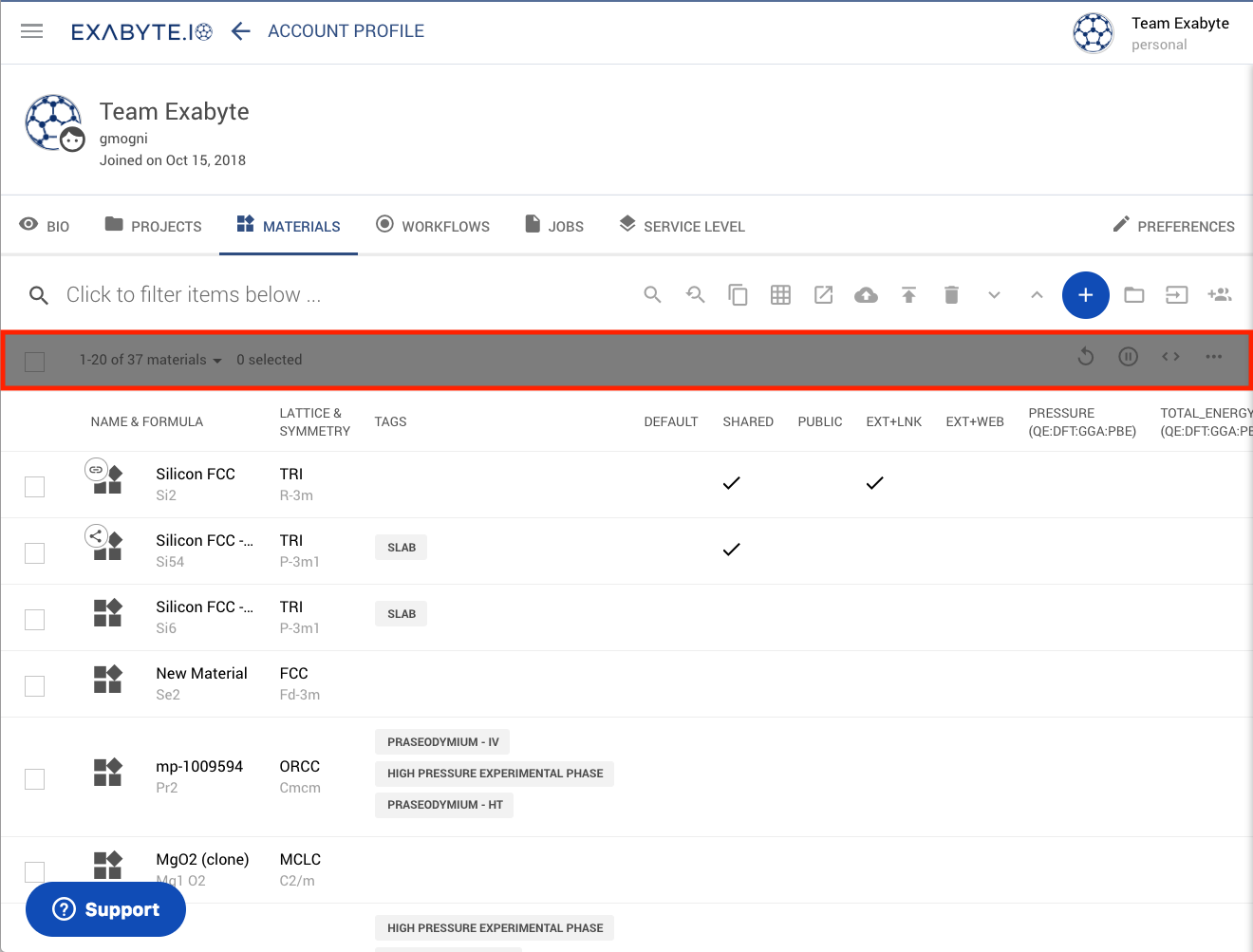
Task: Open the three-dots more options menu
Action: pyautogui.click(x=1213, y=357)
